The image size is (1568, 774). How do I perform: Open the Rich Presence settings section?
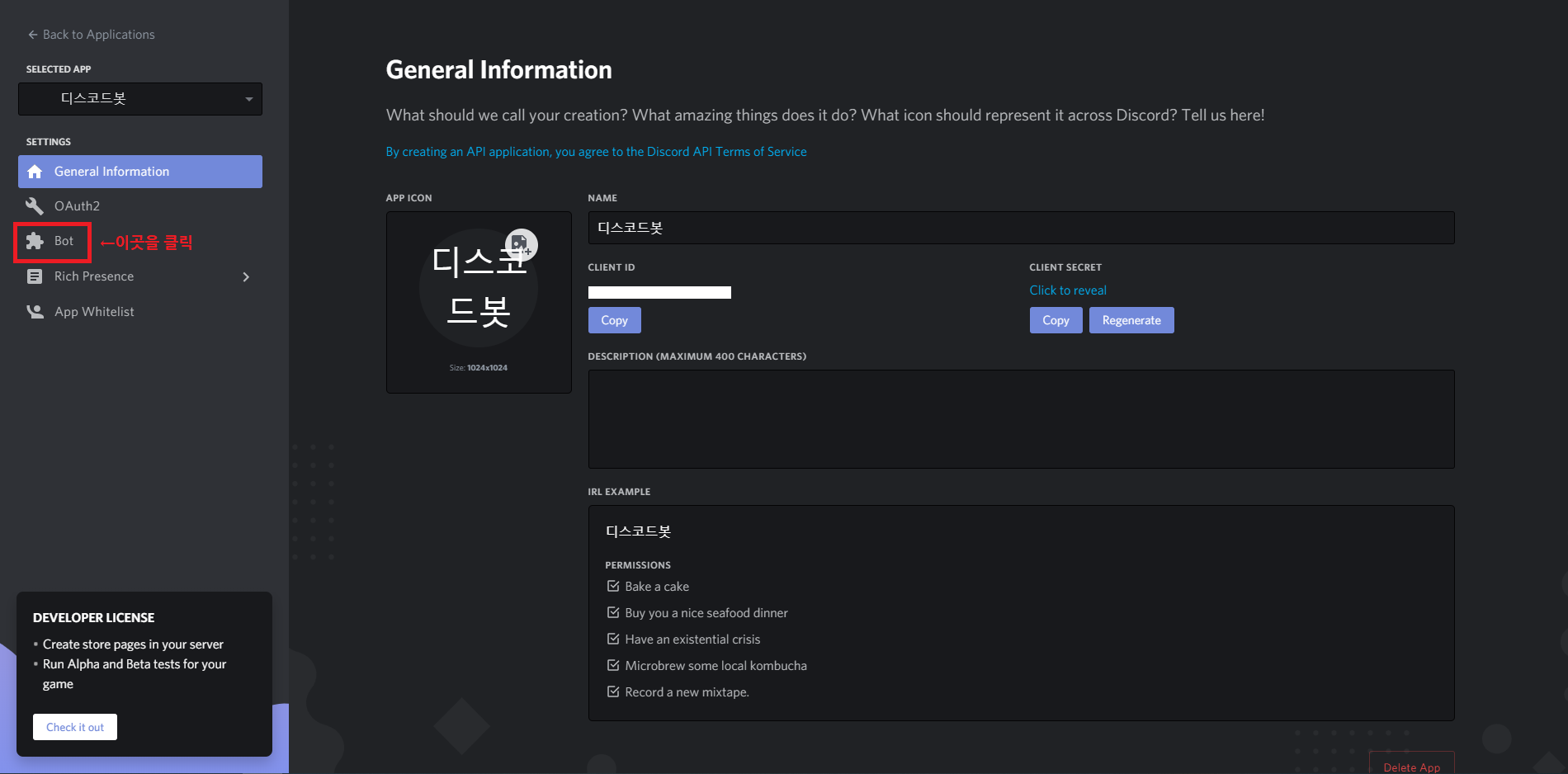(x=140, y=276)
